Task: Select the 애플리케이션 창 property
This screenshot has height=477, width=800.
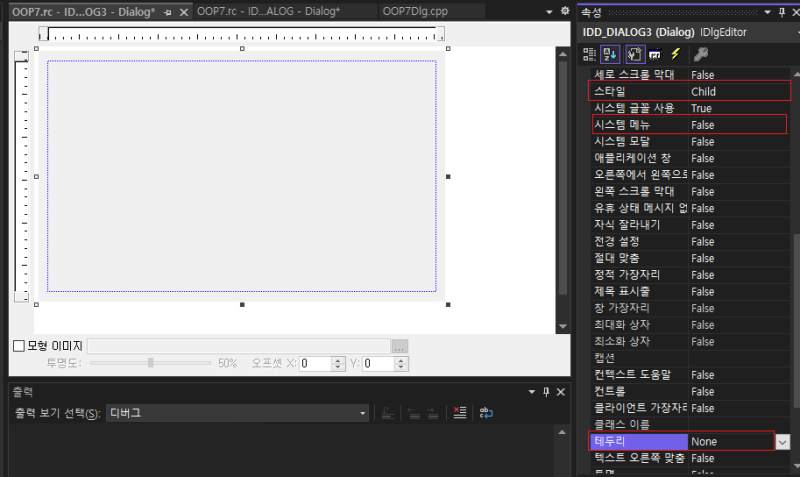Action: pos(632,158)
